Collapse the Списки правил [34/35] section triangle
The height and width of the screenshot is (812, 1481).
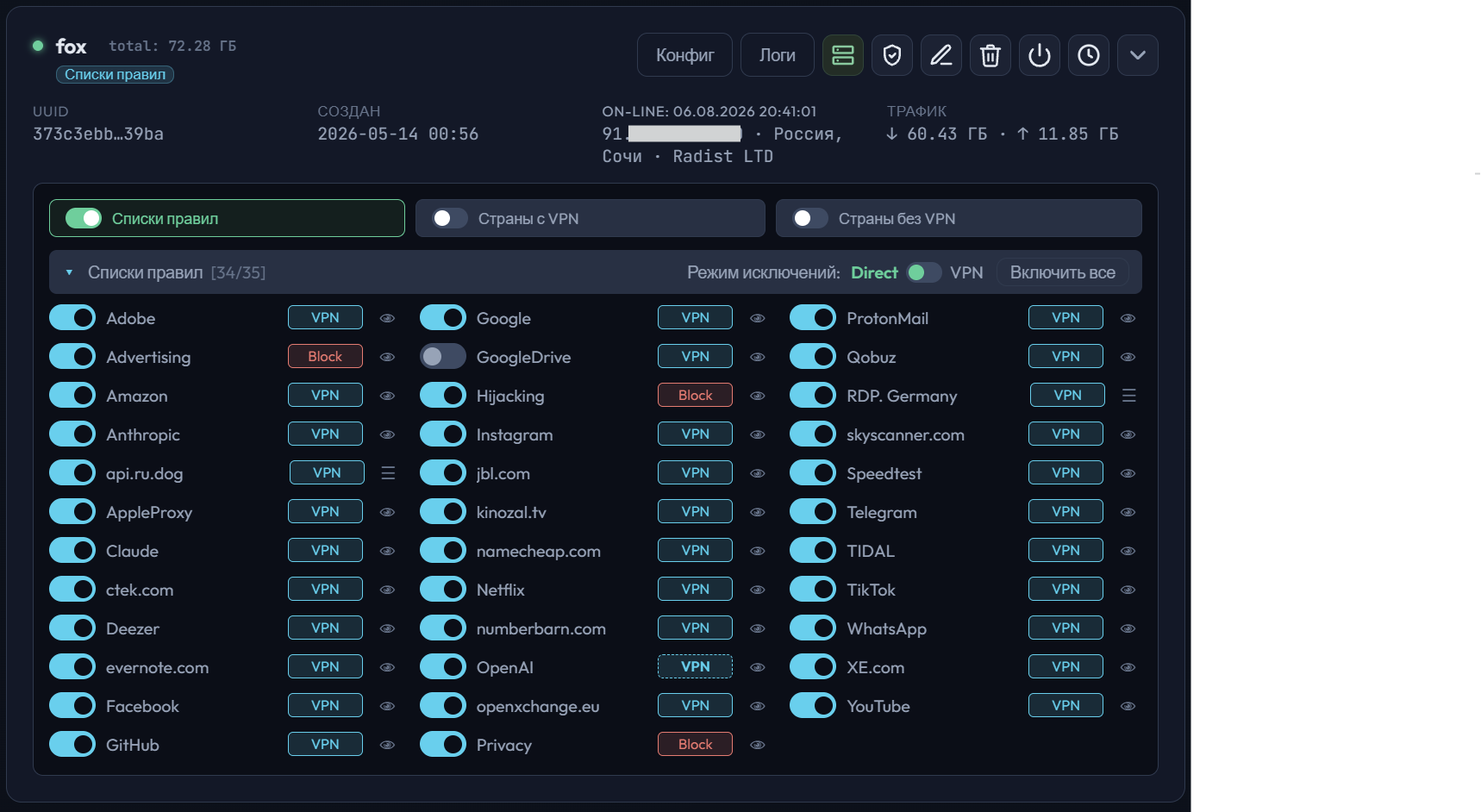(x=69, y=272)
